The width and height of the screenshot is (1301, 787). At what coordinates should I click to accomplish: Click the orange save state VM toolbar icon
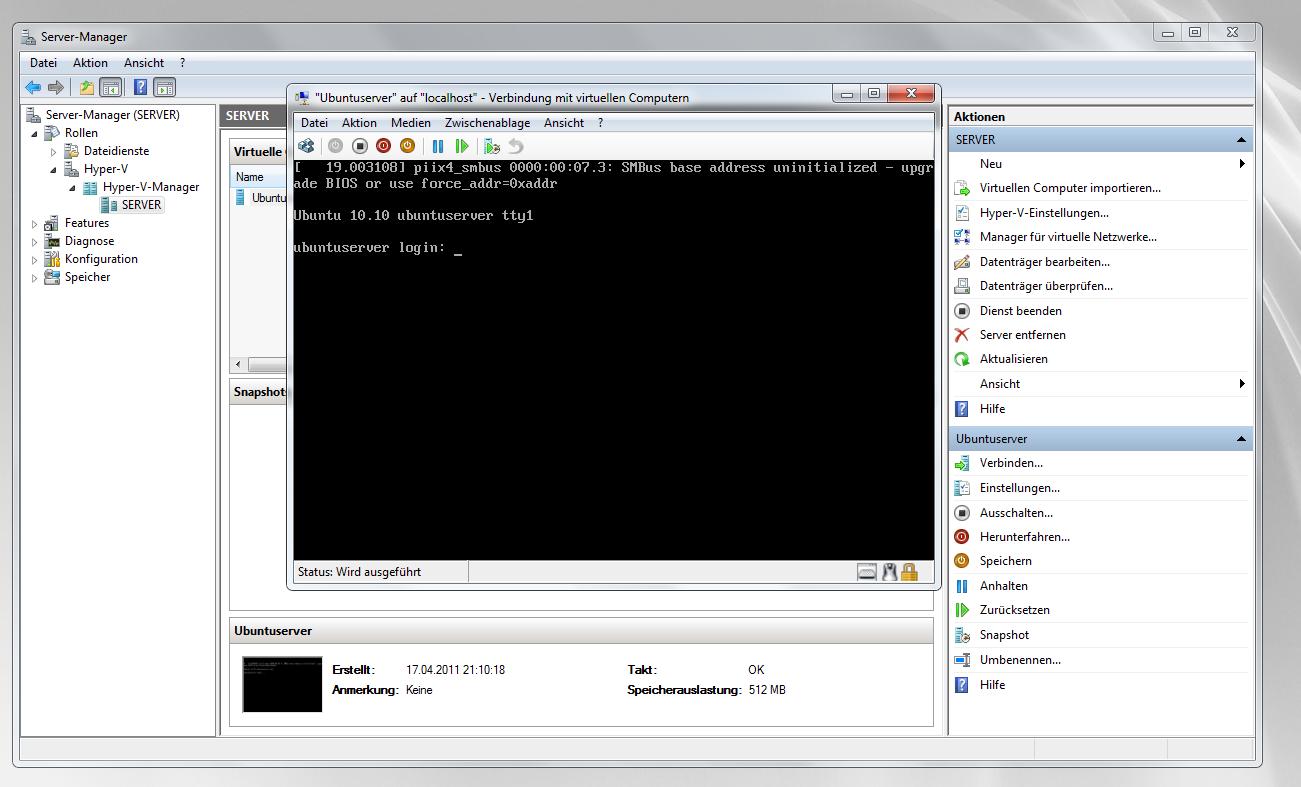click(407, 146)
